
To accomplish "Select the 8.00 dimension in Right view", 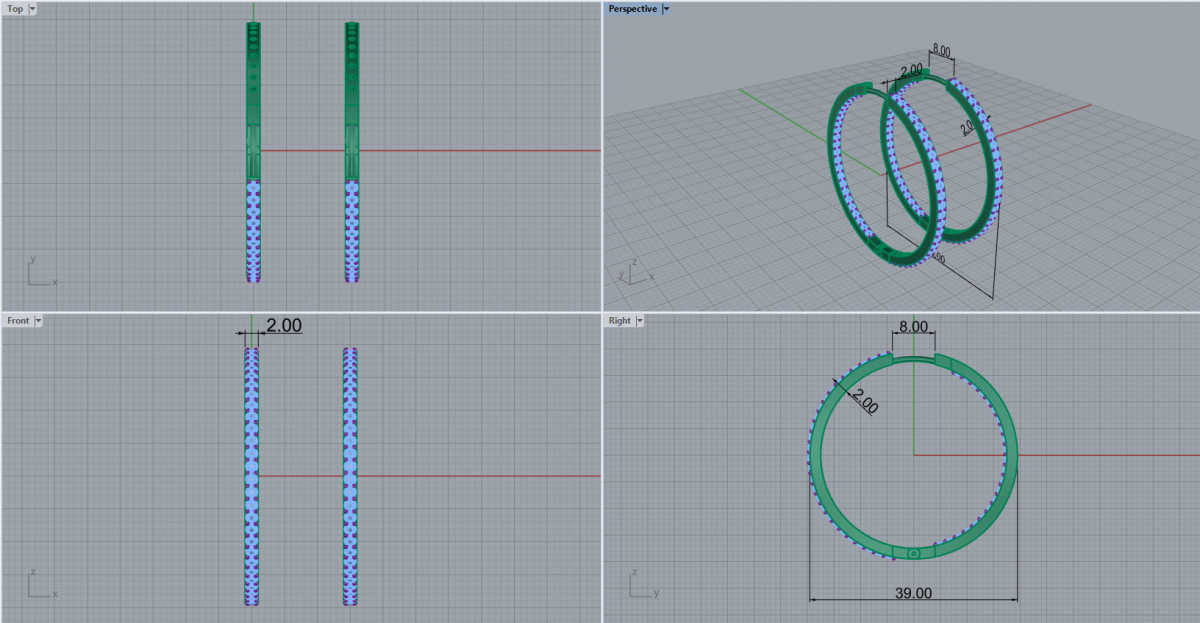I will pyautogui.click(x=913, y=327).
